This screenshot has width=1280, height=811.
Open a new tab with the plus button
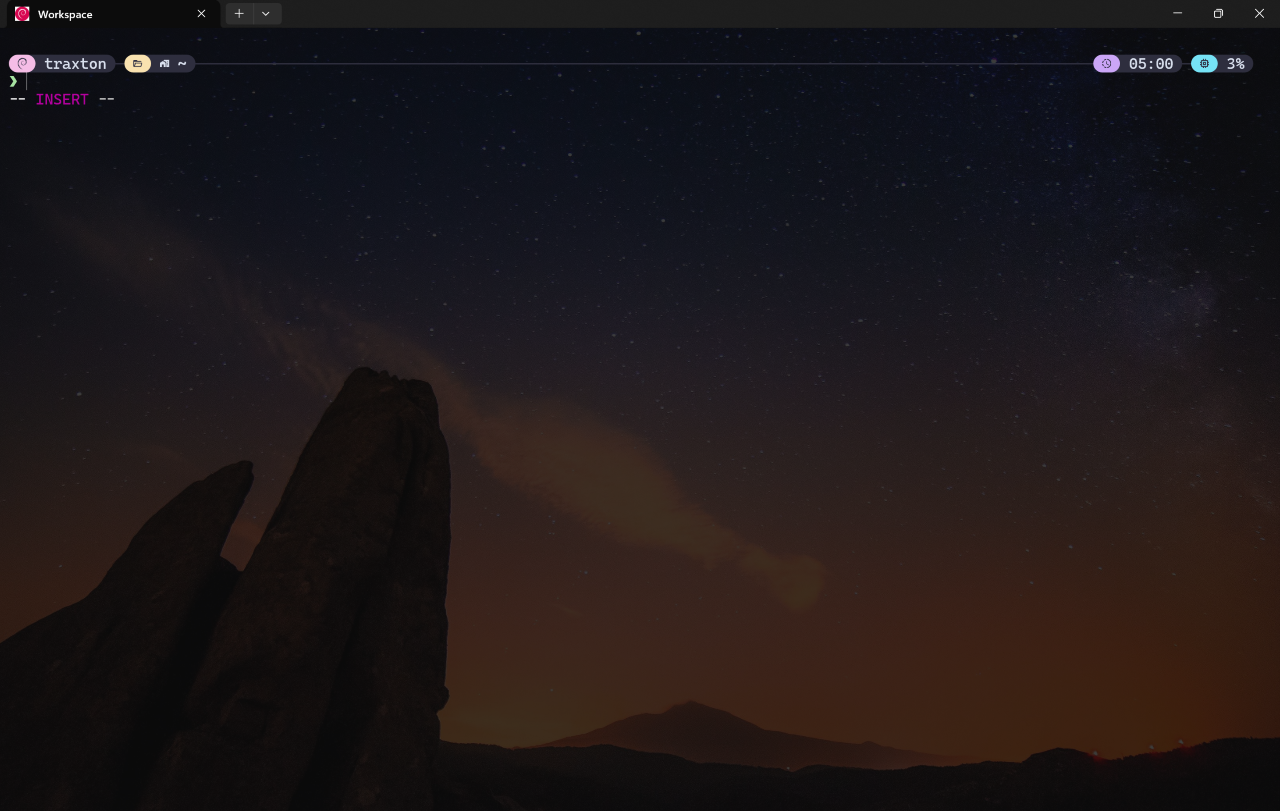[x=239, y=14]
